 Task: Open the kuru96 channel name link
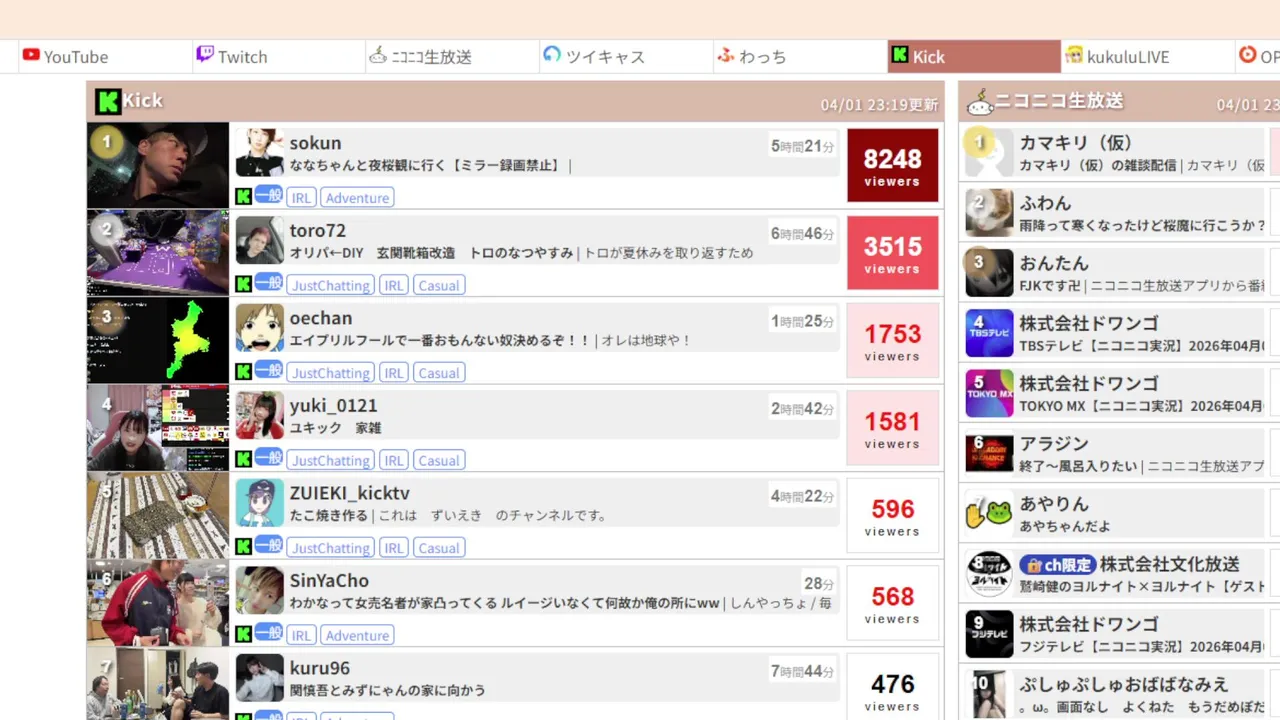[x=320, y=668]
